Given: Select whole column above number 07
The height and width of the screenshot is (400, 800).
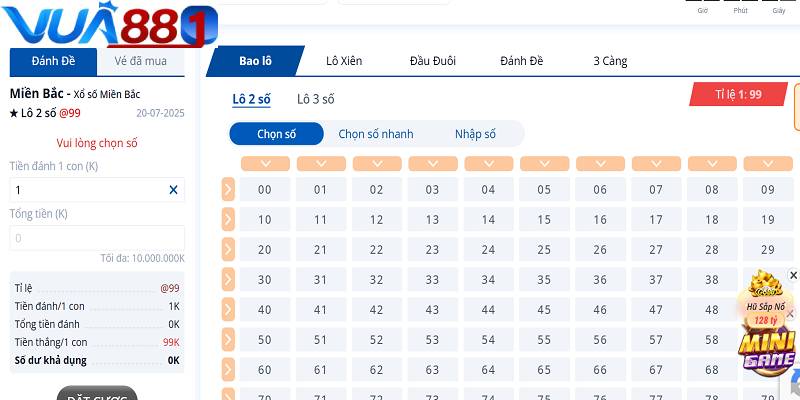Looking at the screenshot, I should coord(656,163).
